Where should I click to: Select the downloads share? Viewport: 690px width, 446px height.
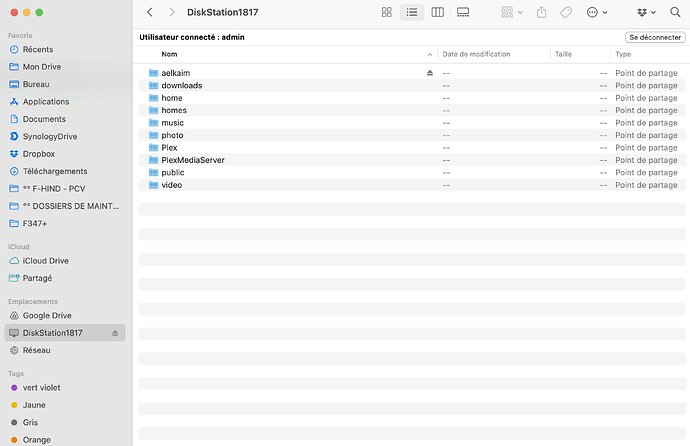[x=412, y=85]
